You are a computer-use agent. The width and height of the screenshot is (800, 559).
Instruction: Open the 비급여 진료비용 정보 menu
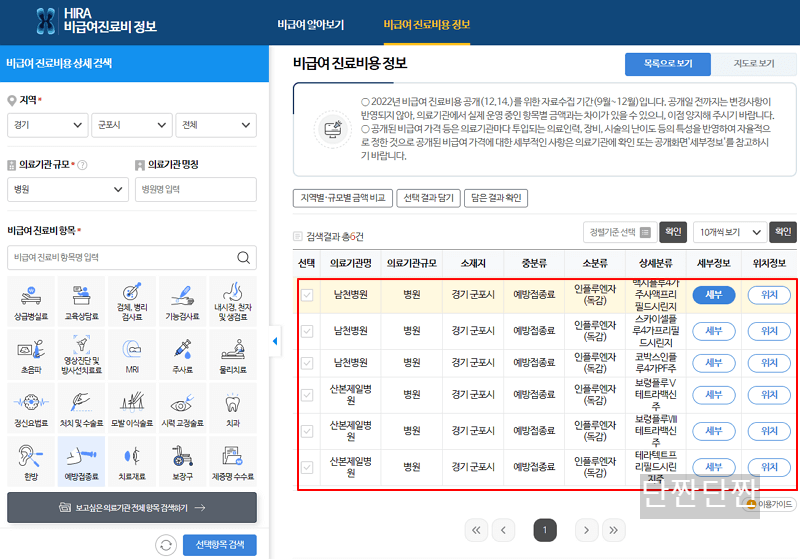coord(427,24)
